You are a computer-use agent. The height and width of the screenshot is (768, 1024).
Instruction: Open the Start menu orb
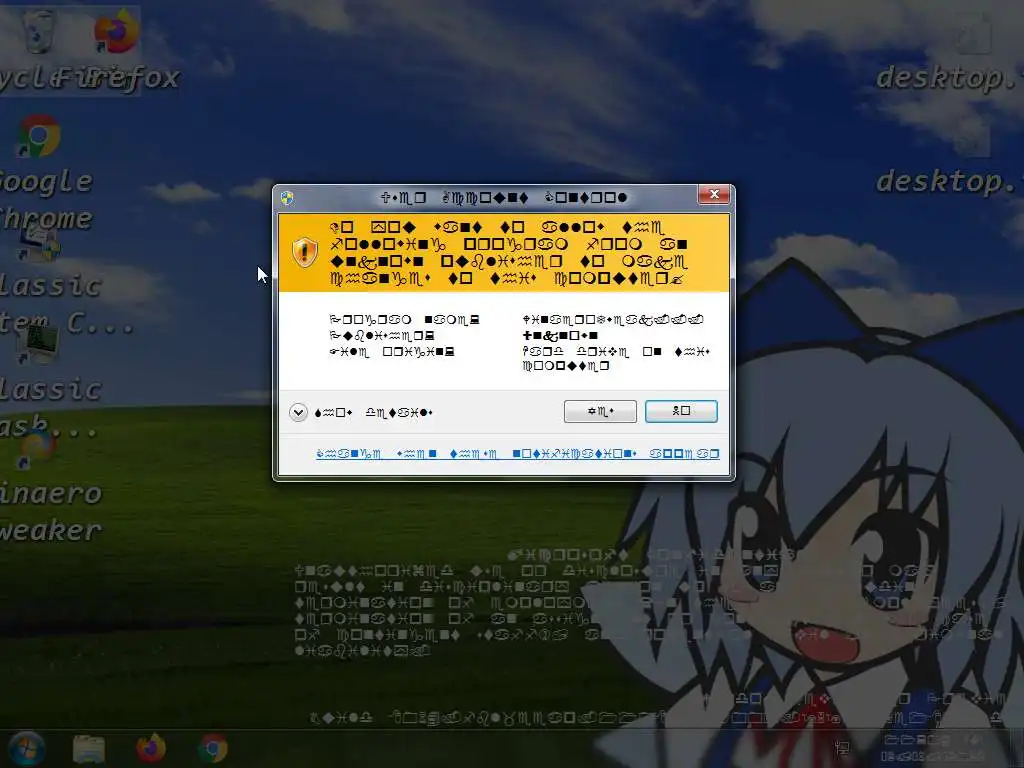coord(26,748)
